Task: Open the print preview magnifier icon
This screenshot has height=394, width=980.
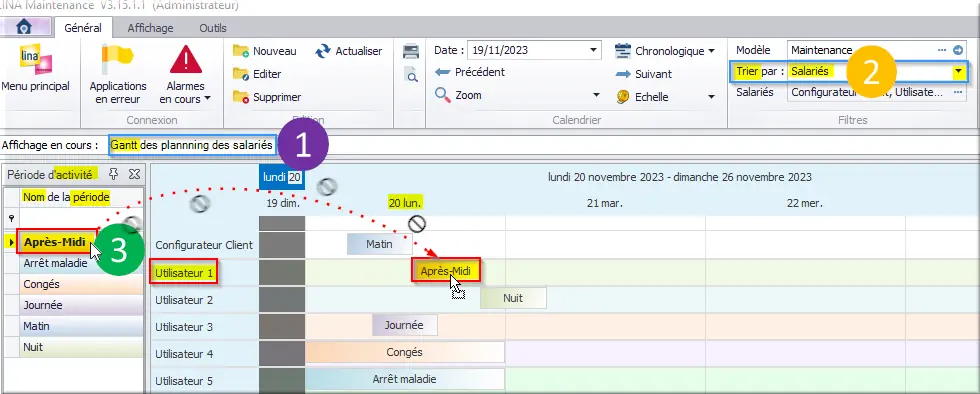Action: click(x=411, y=76)
